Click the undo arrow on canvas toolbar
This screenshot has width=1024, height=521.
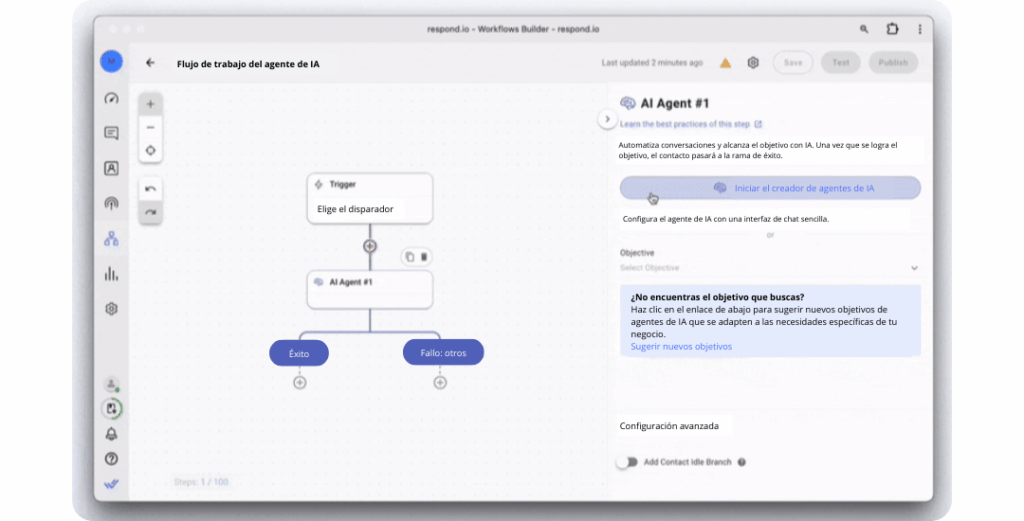click(150, 189)
